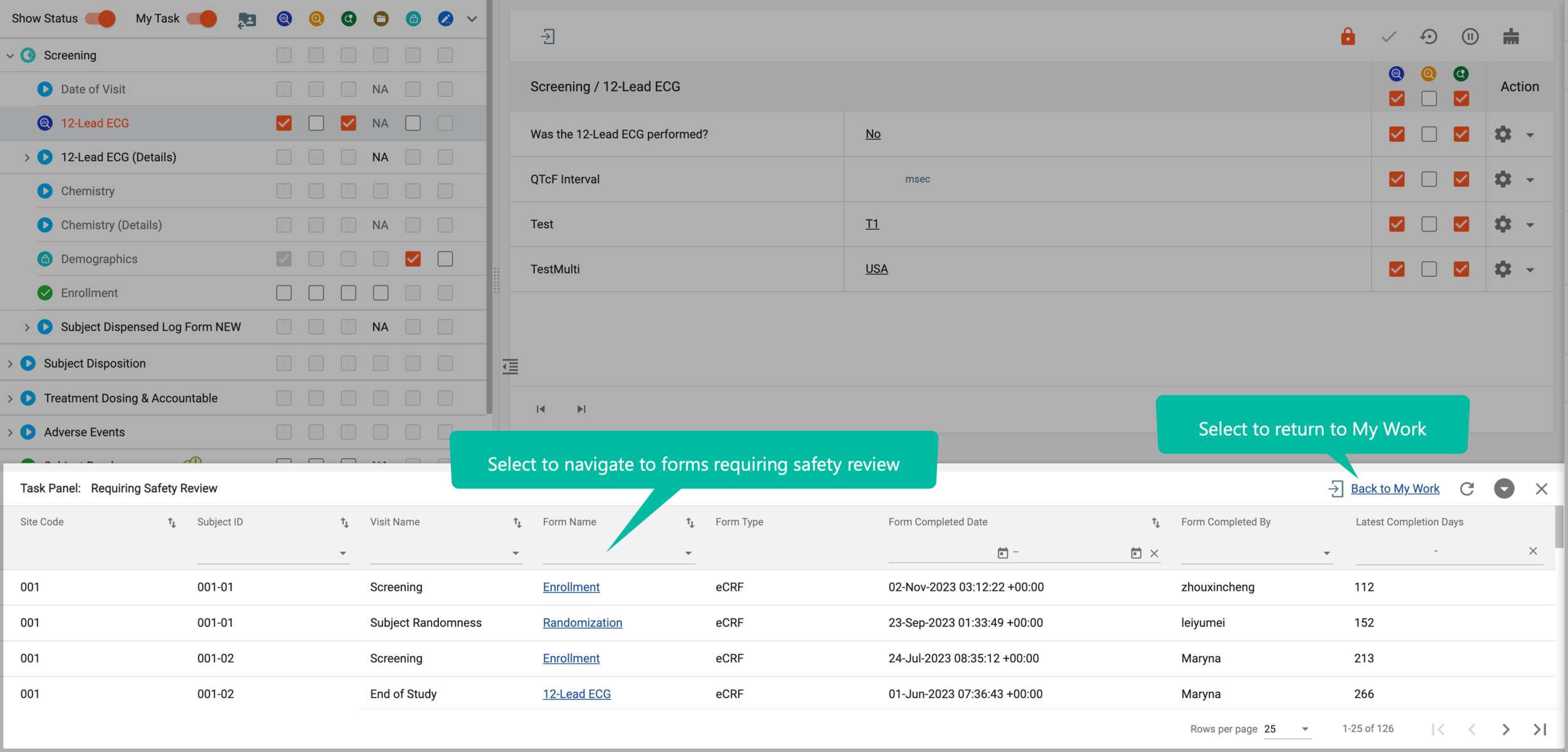The height and width of the screenshot is (752, 1568).
Task: Click the 'USA' TestMulti value
Action: coord(876,268)
